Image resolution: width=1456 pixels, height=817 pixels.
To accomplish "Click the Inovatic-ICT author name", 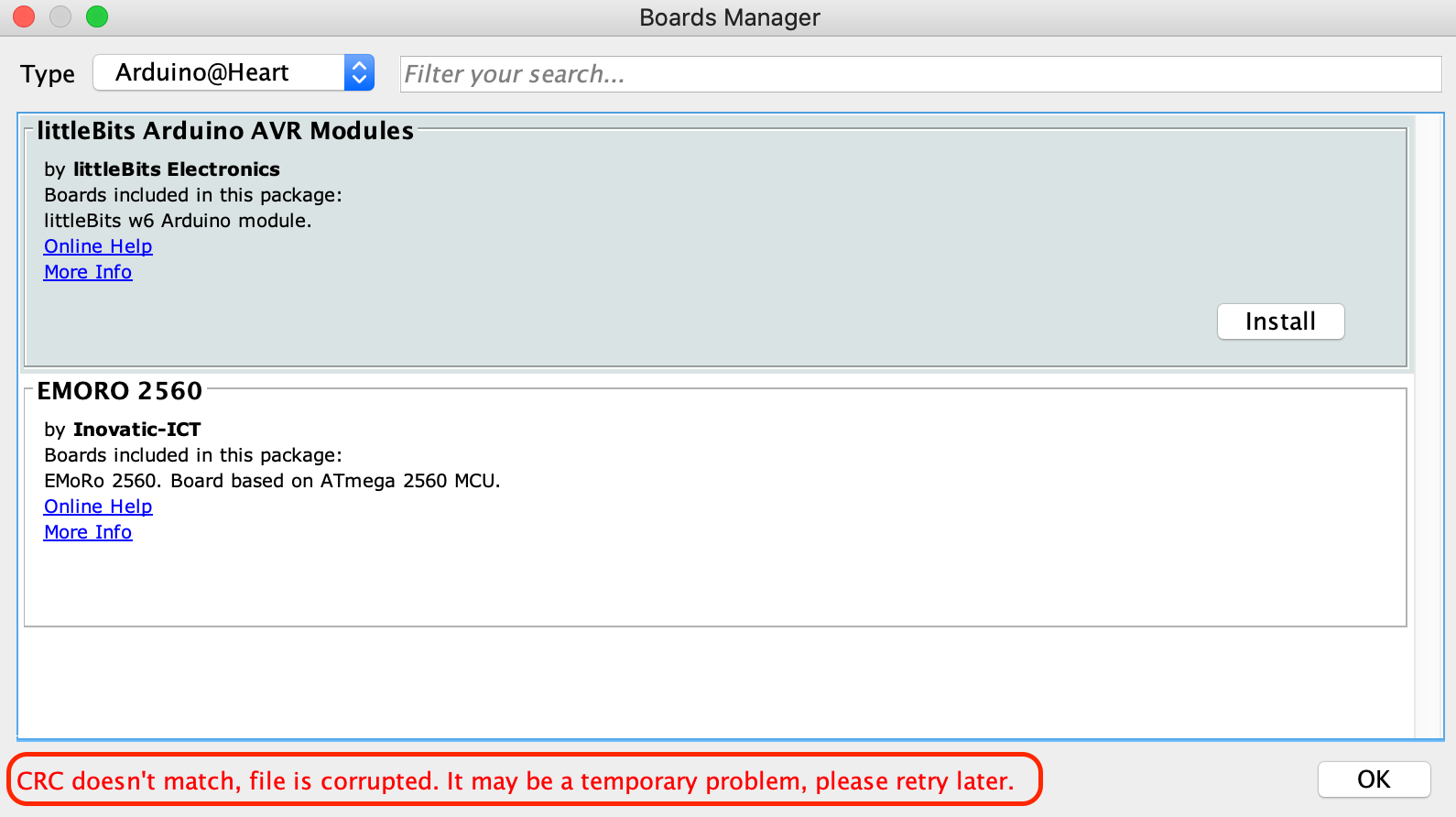I will 136,430.
